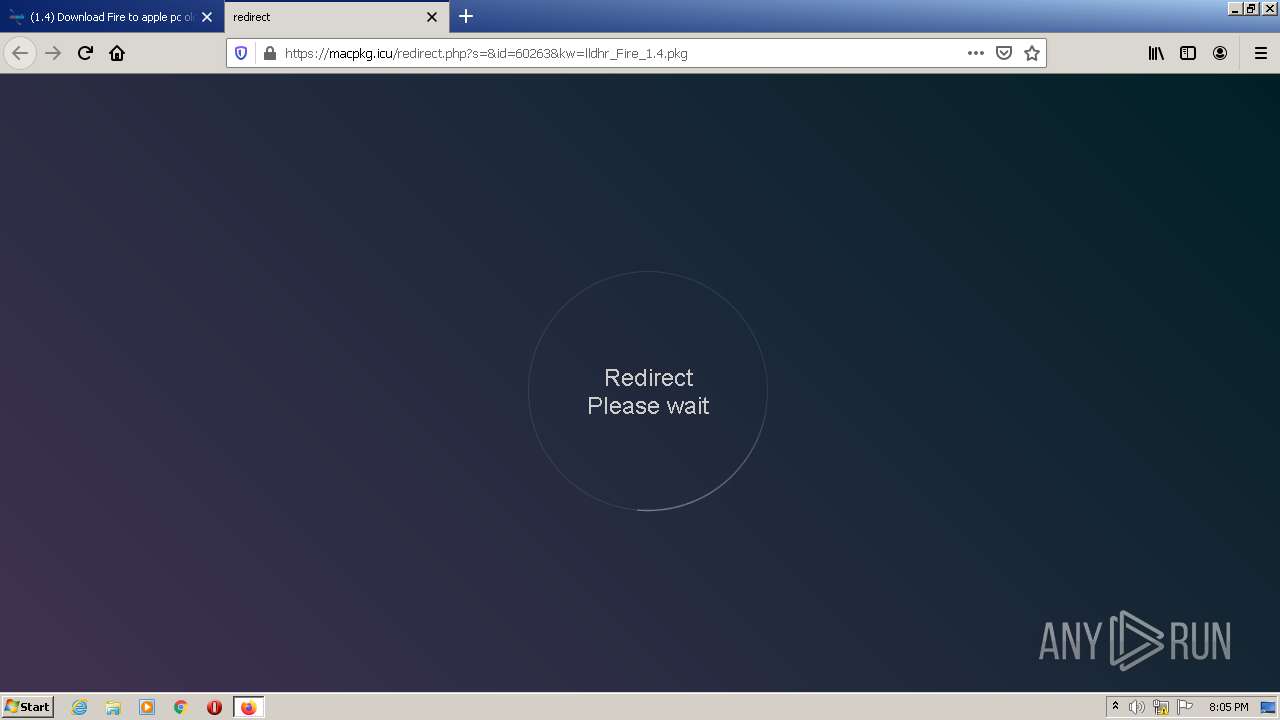Open the Firefox hamburger menu
Screen dimensions: 1280x720
(x=1261, y=53)
